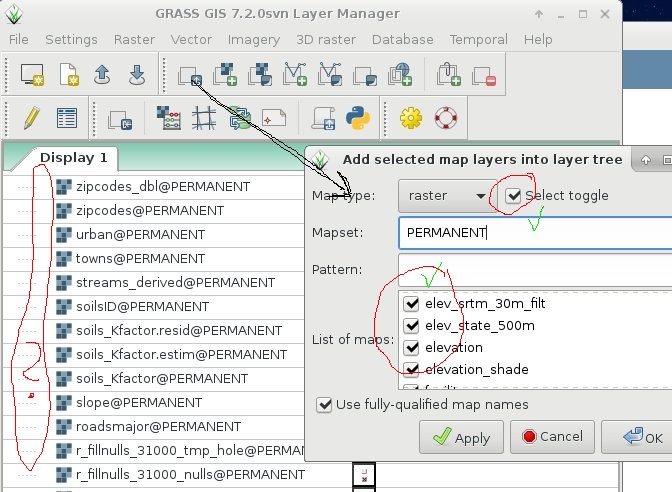Toggle the Select toggle checkbox
Screen dimensions: 672x492
point(513,196)
